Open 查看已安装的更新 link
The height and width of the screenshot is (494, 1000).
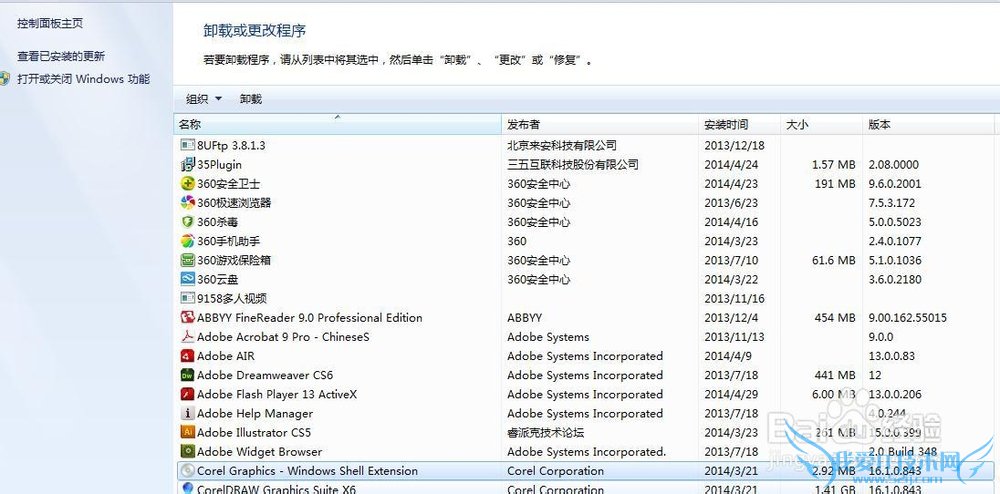point(61,56)
